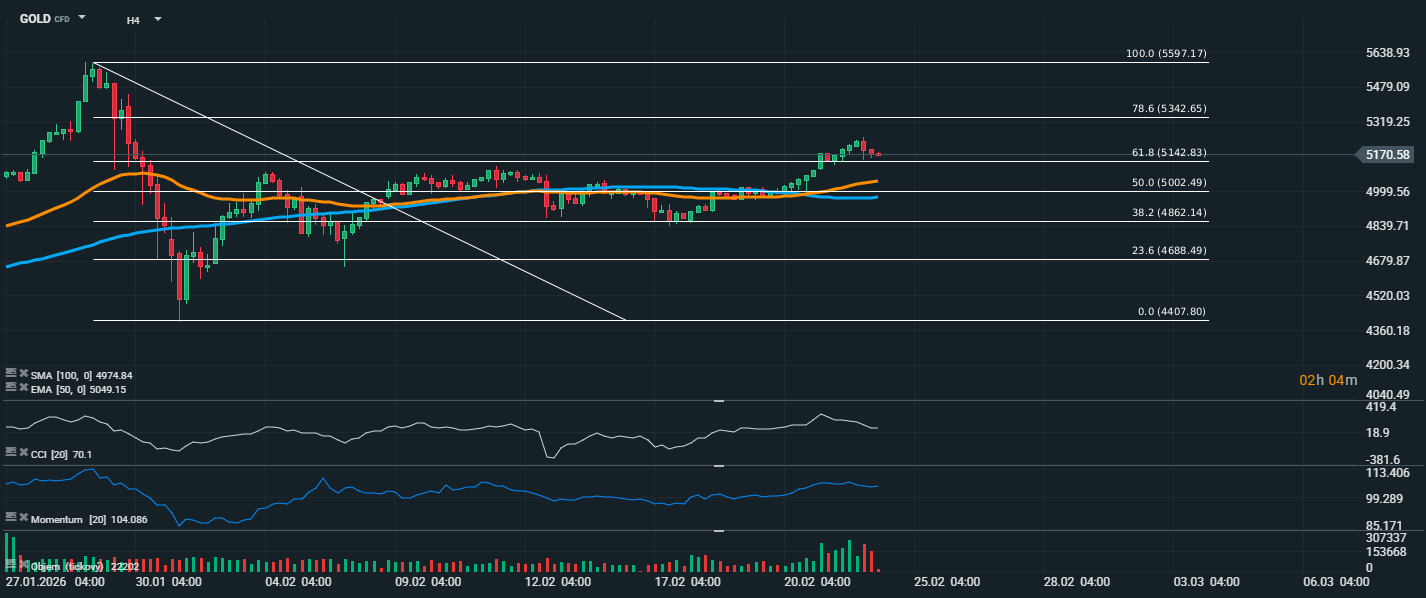Open settings icon for EMA 50 indicator

(11, 387)
